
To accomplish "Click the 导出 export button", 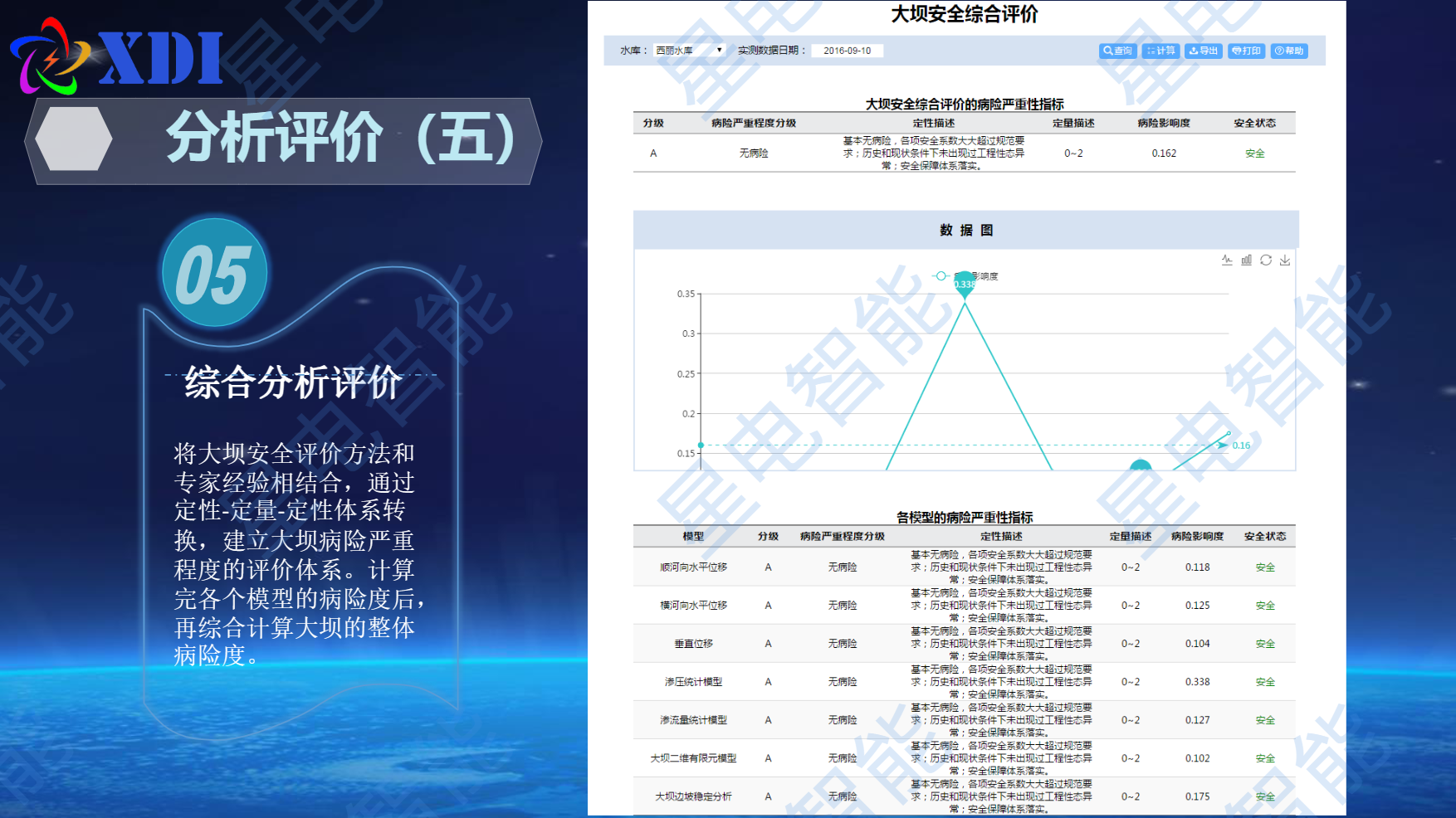I will (1203, 51).
